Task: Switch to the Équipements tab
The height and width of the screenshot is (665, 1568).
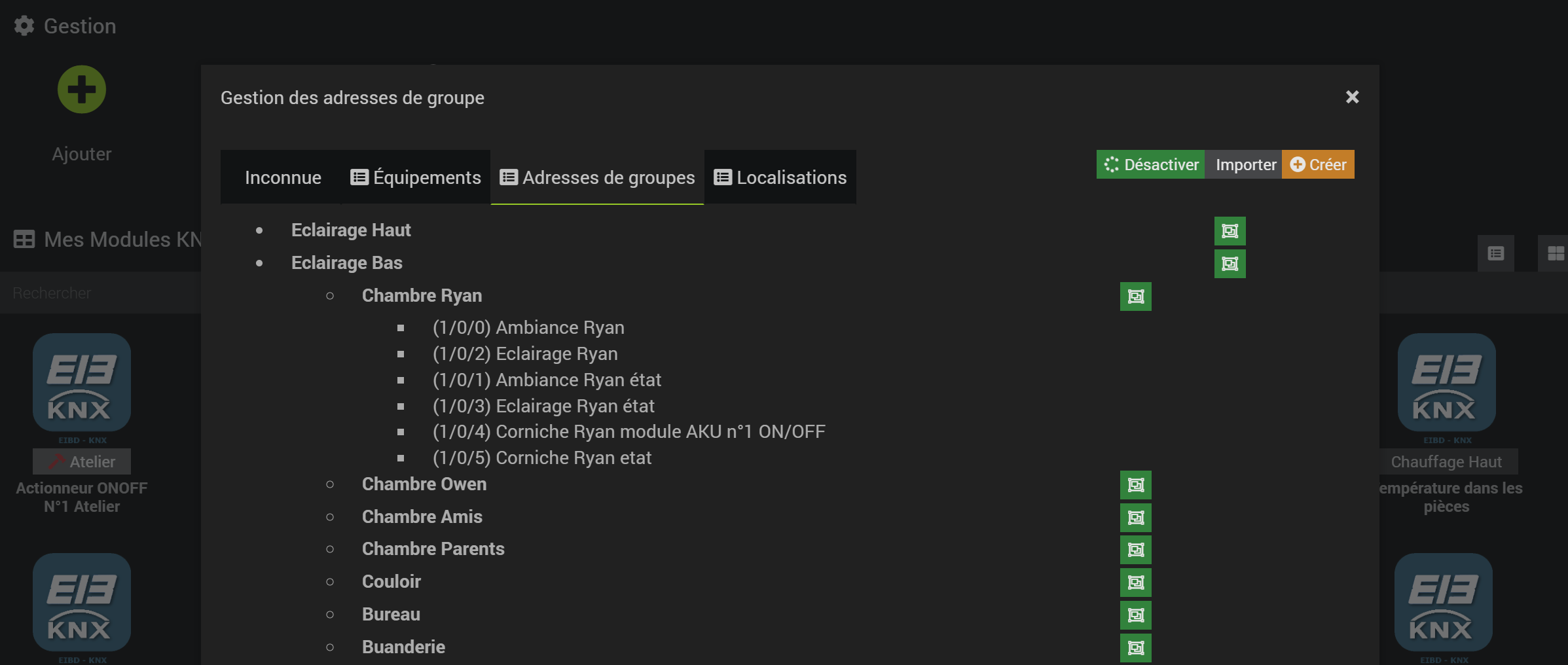Action: (x=415, y=177)
